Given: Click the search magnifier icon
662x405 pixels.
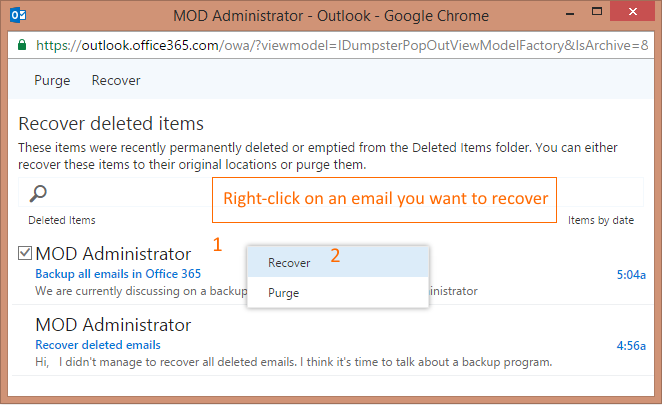Looking at the screenshot, I should click(x=38, y=194).
